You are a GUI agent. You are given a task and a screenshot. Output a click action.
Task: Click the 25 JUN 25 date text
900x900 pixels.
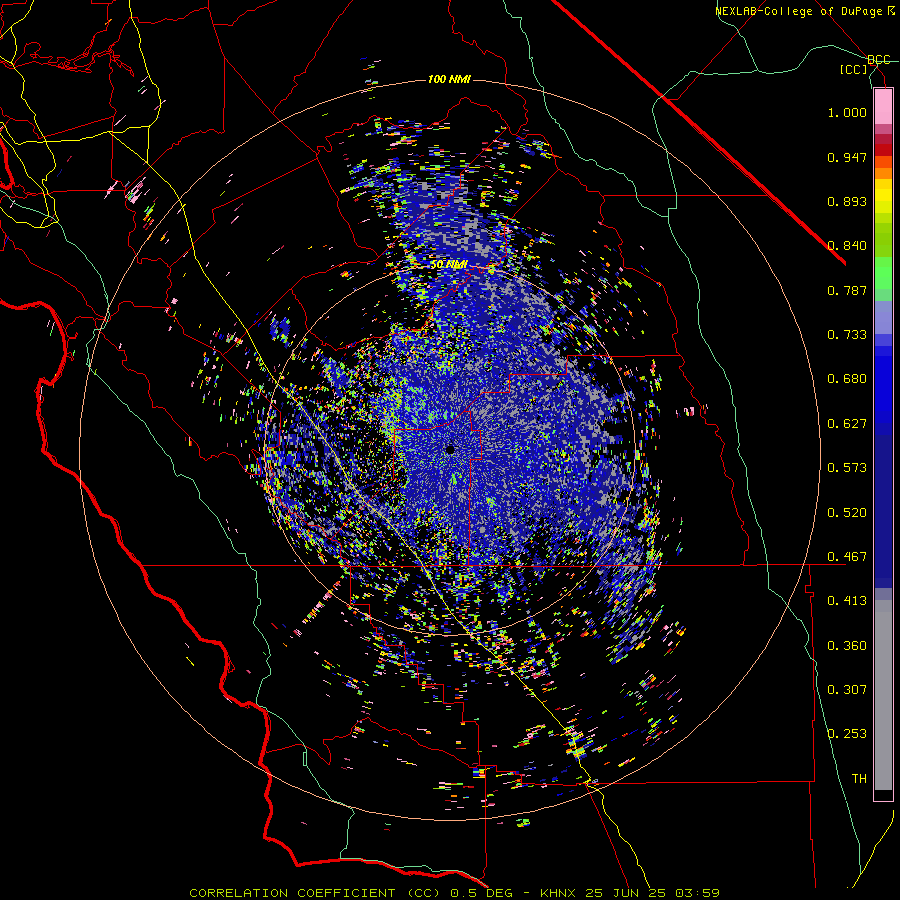tap(626, 893)
